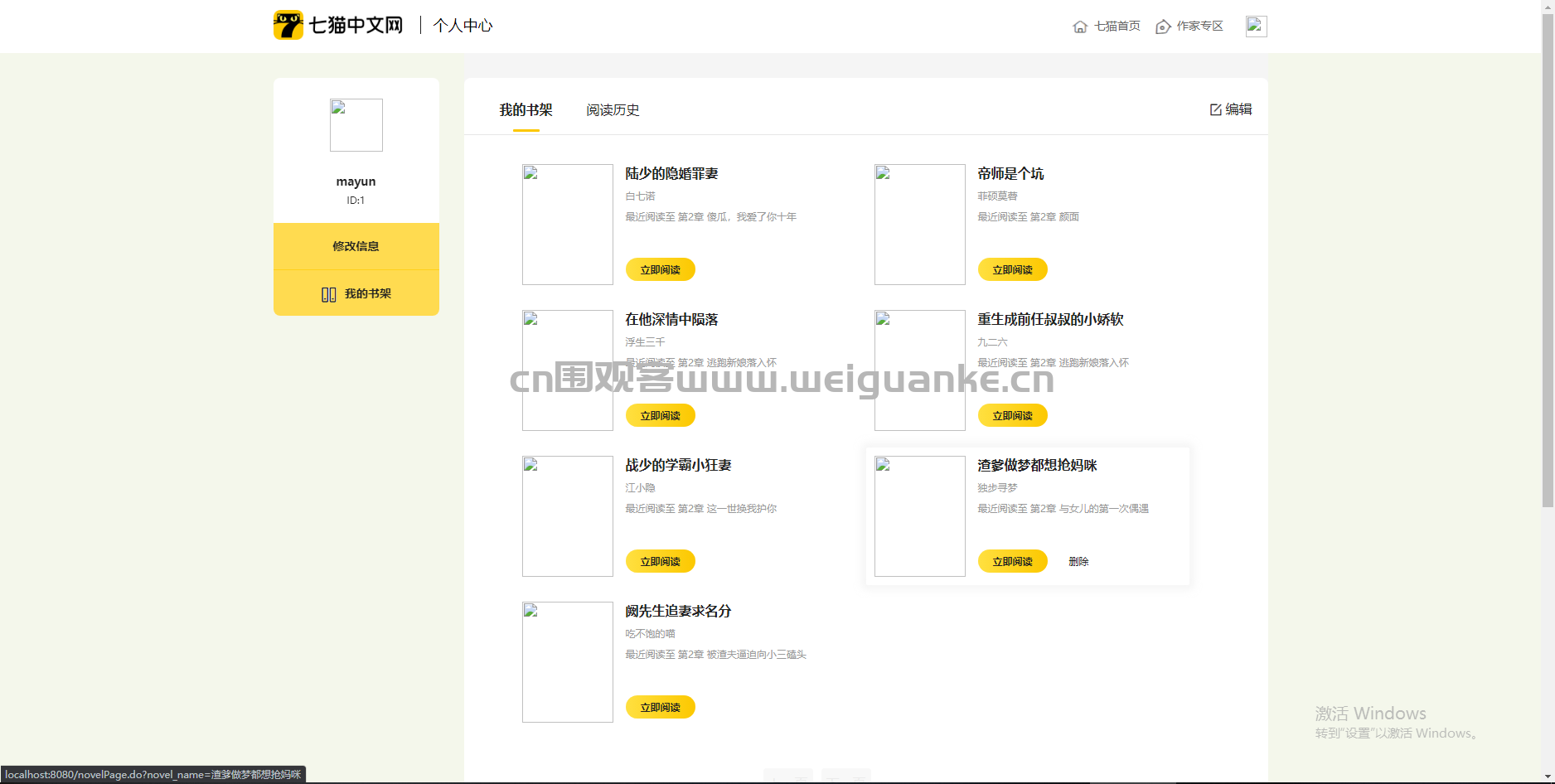Click 立即阅读 for 帝师是个坑
Screen dimensions: 1555x784
1013,269
